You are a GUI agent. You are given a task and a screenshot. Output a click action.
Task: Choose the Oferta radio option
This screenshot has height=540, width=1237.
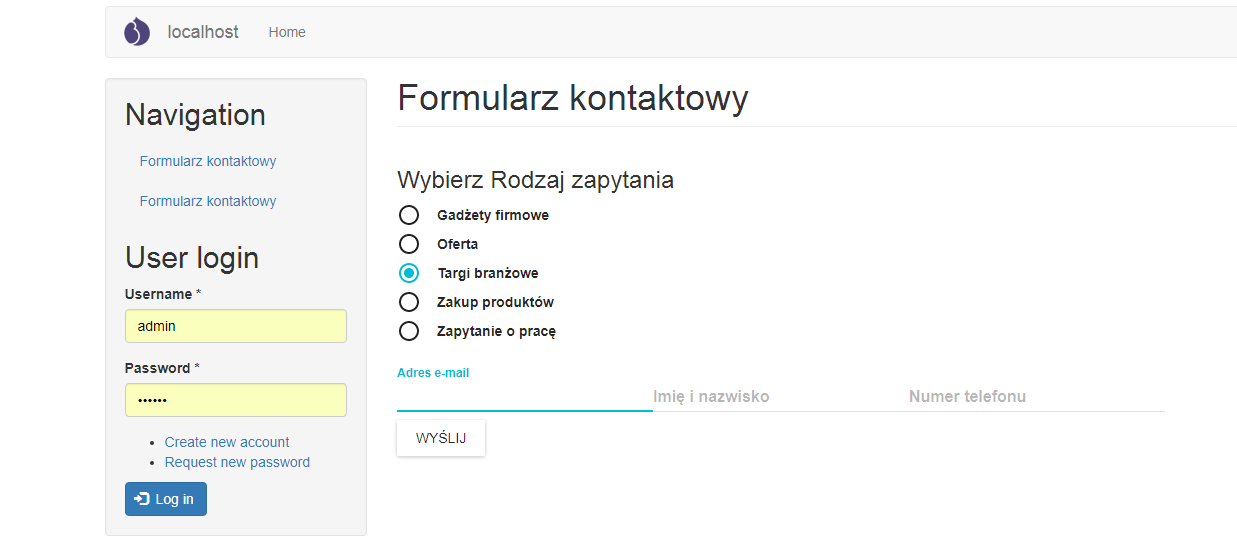point(409,244)
